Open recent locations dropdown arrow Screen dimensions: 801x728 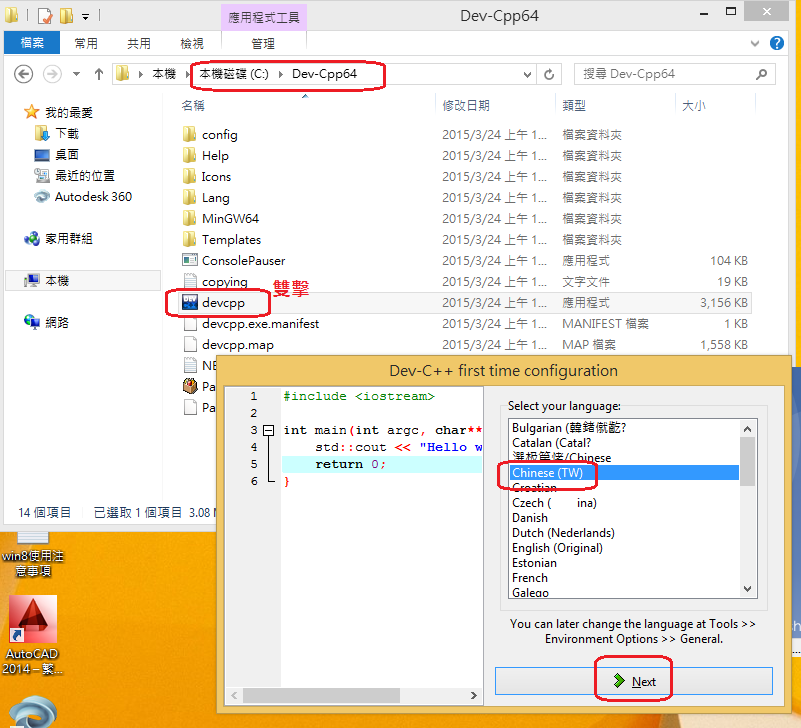pyautogui.click(x=76, y=74)
